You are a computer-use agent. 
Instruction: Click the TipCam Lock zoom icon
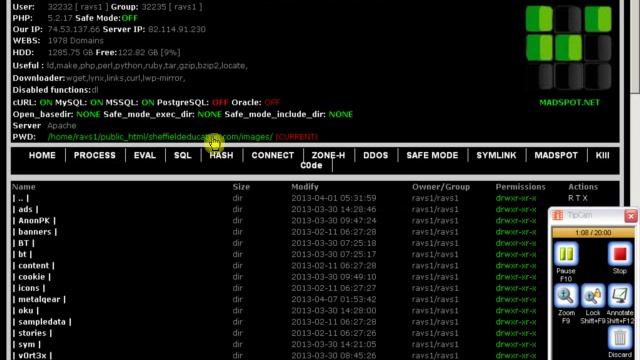point(593,296)
